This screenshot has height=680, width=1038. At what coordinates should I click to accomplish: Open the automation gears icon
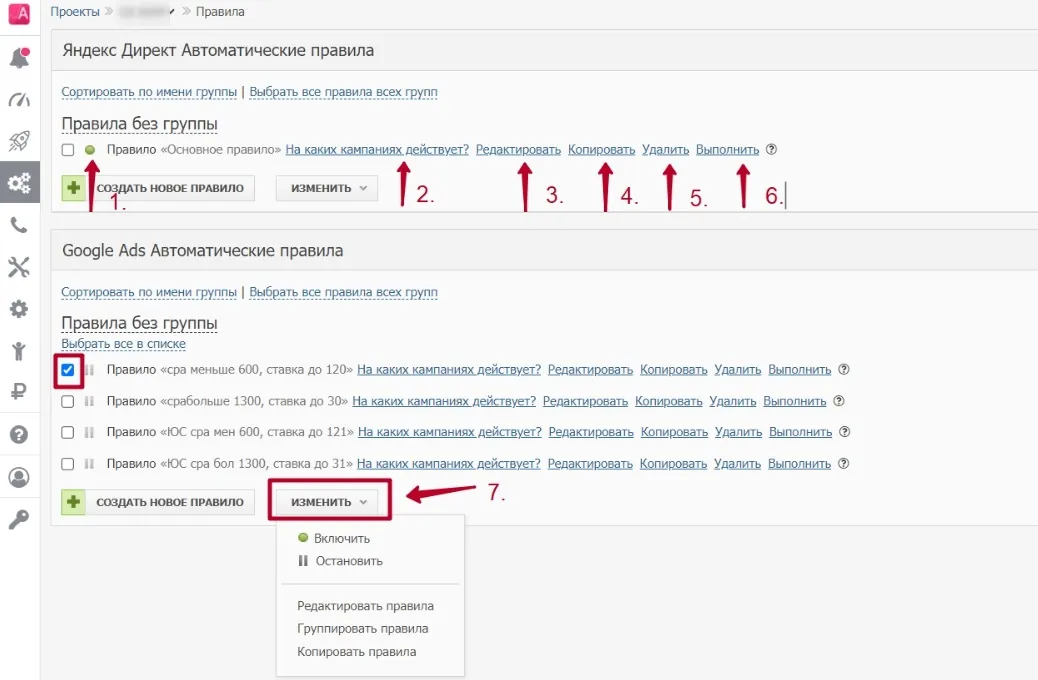(x=19, y=183)
